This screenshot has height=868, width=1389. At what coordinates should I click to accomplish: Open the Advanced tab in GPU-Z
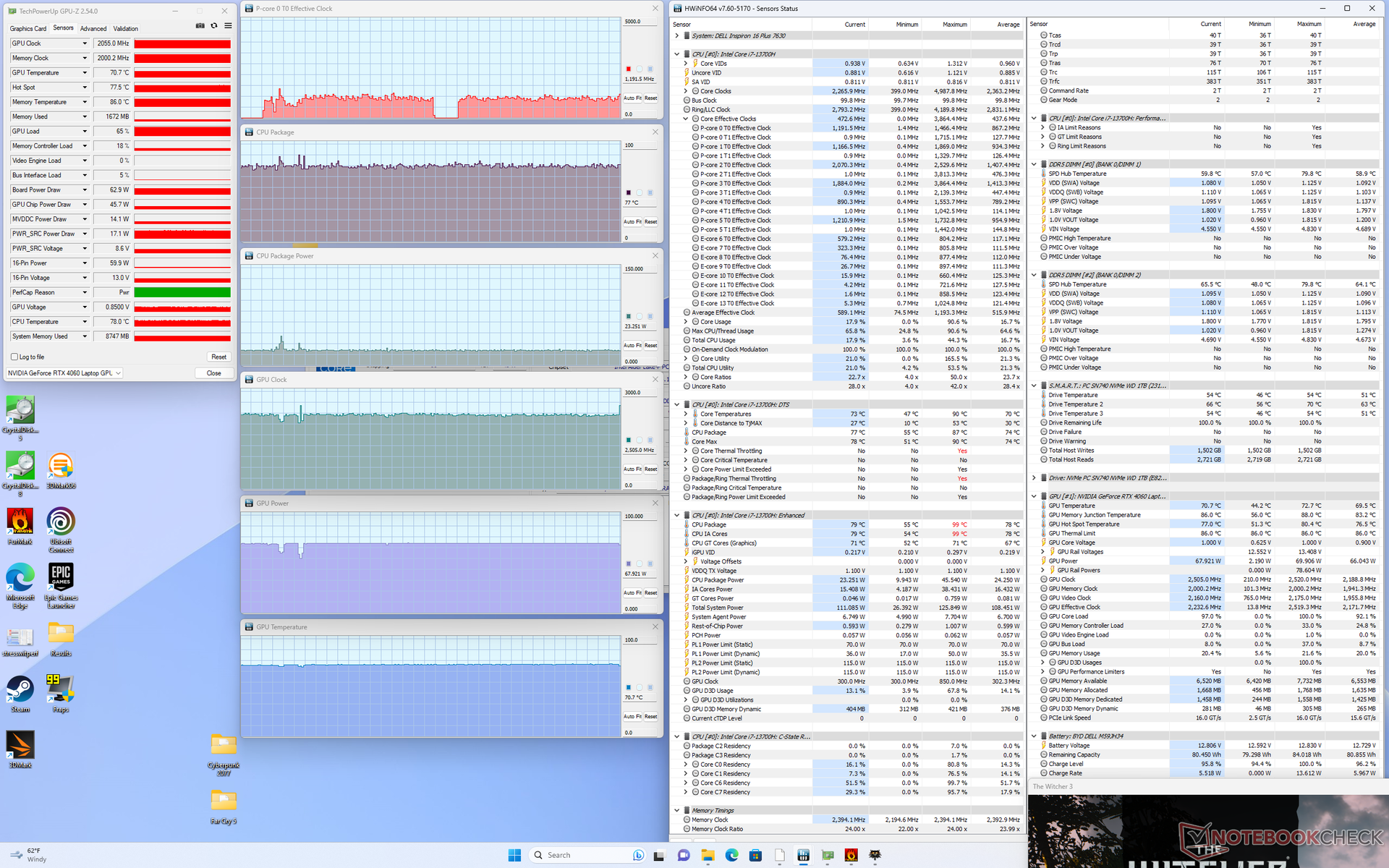tap(93, 29)
